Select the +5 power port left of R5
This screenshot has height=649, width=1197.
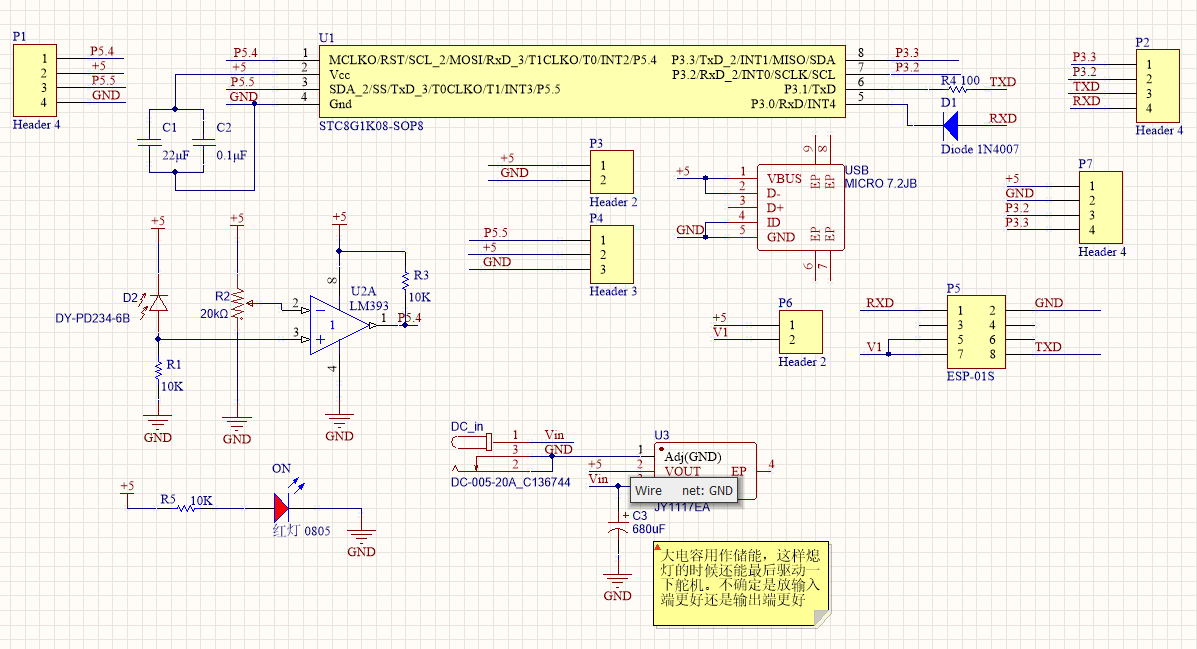(127, 489)
